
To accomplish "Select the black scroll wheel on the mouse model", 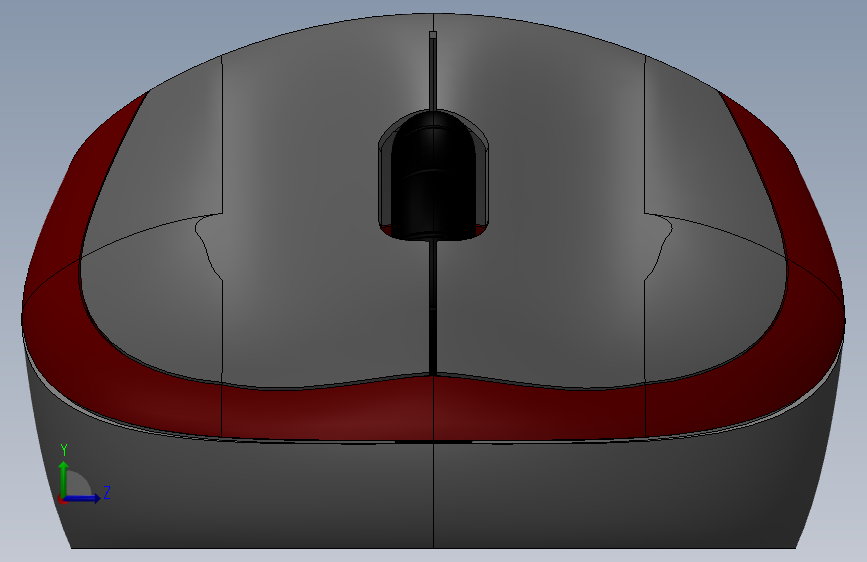I will click(x=433, y=177).
